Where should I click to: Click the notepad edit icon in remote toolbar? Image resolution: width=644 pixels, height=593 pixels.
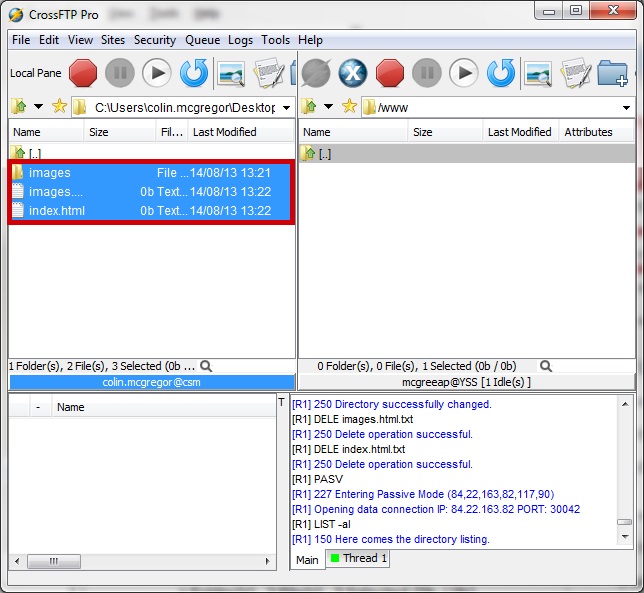pos(574,73)
